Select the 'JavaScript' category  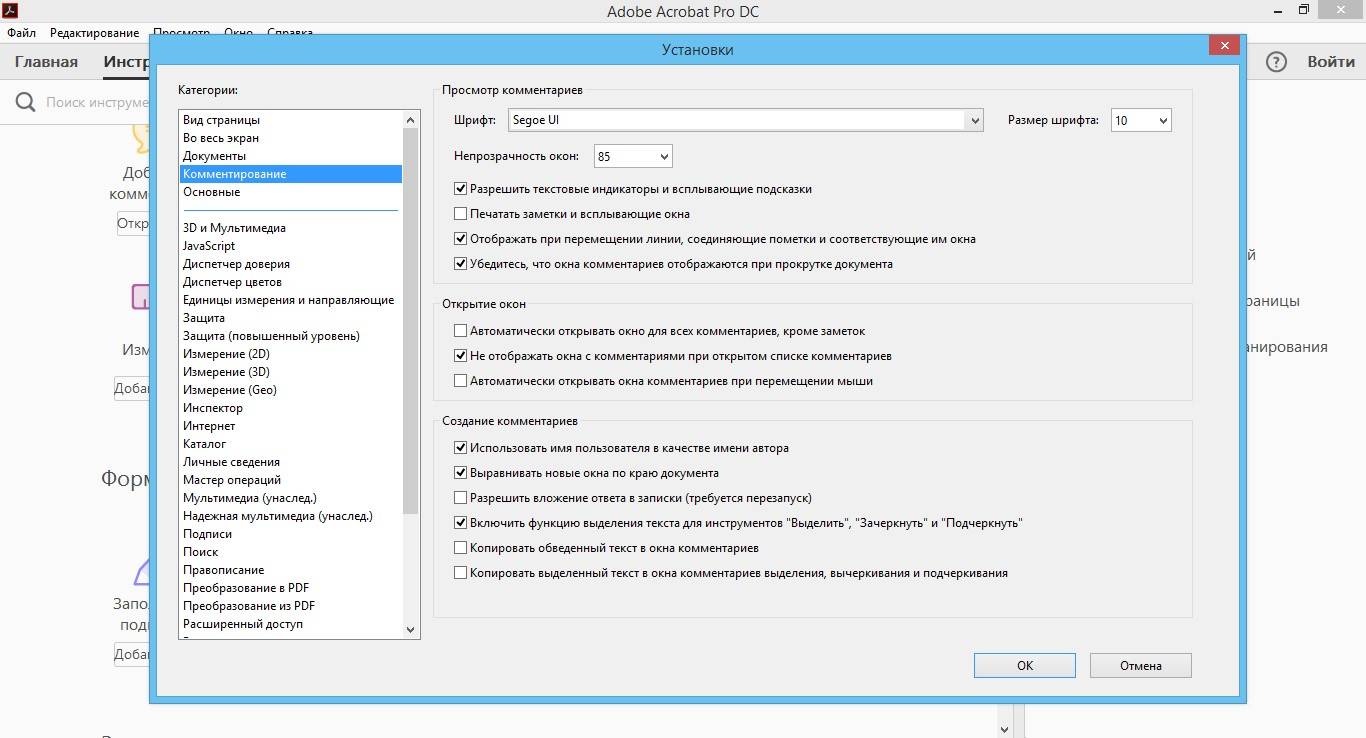coord(290,246)
